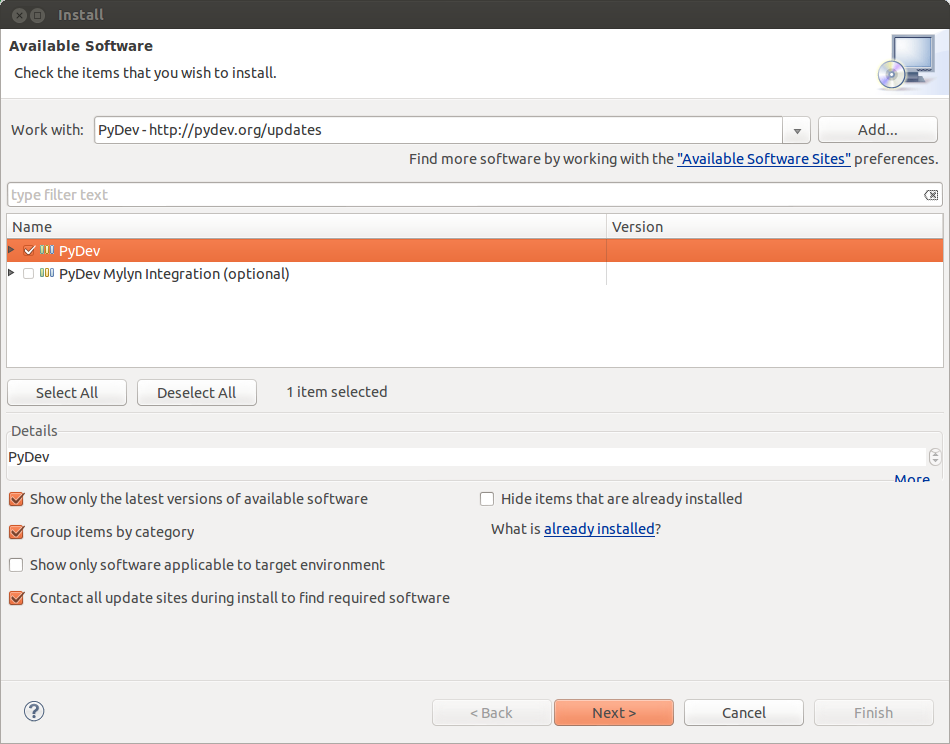Click the PyDev category icon
This screenshot has height=744, width=950.
point(47,250)
